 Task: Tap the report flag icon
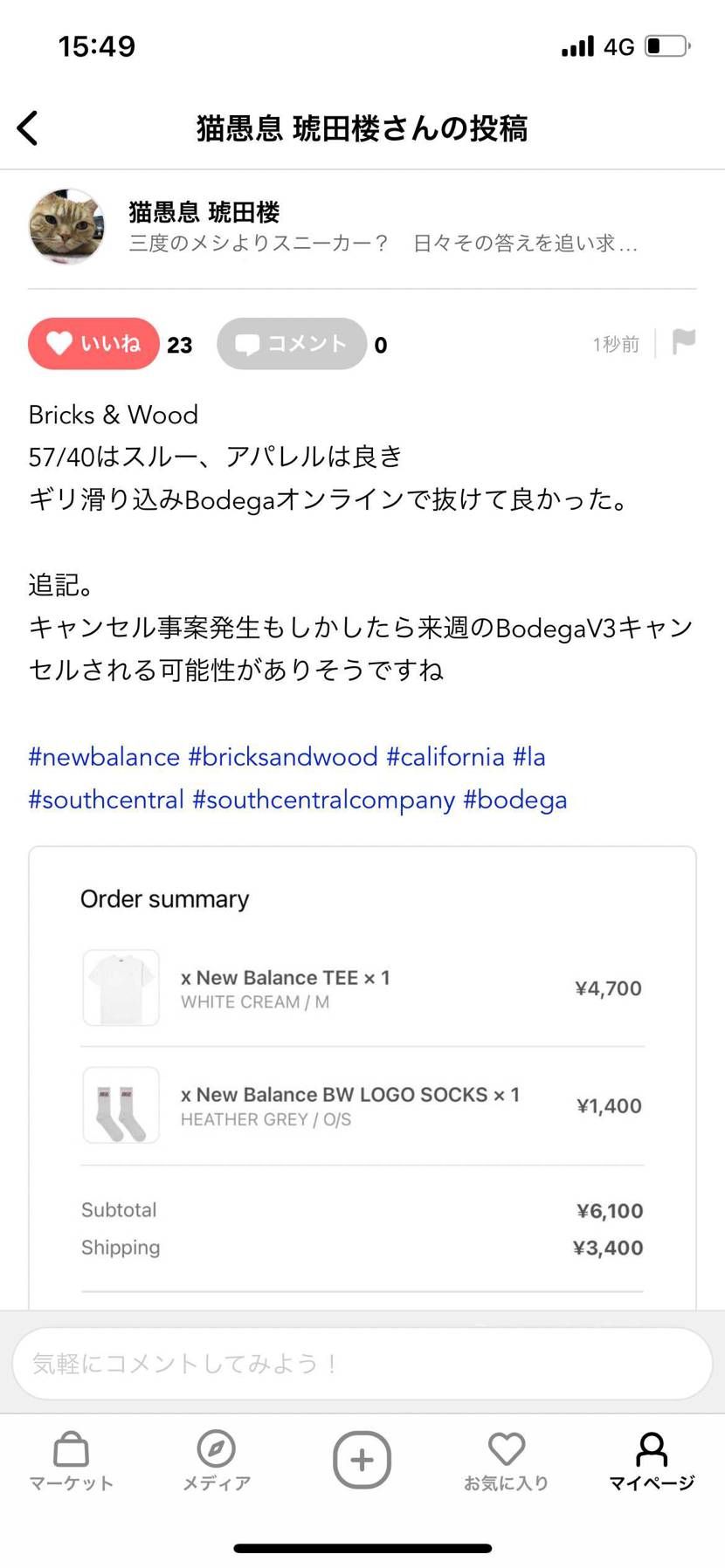pyautogui.click(x=683, y=342)
